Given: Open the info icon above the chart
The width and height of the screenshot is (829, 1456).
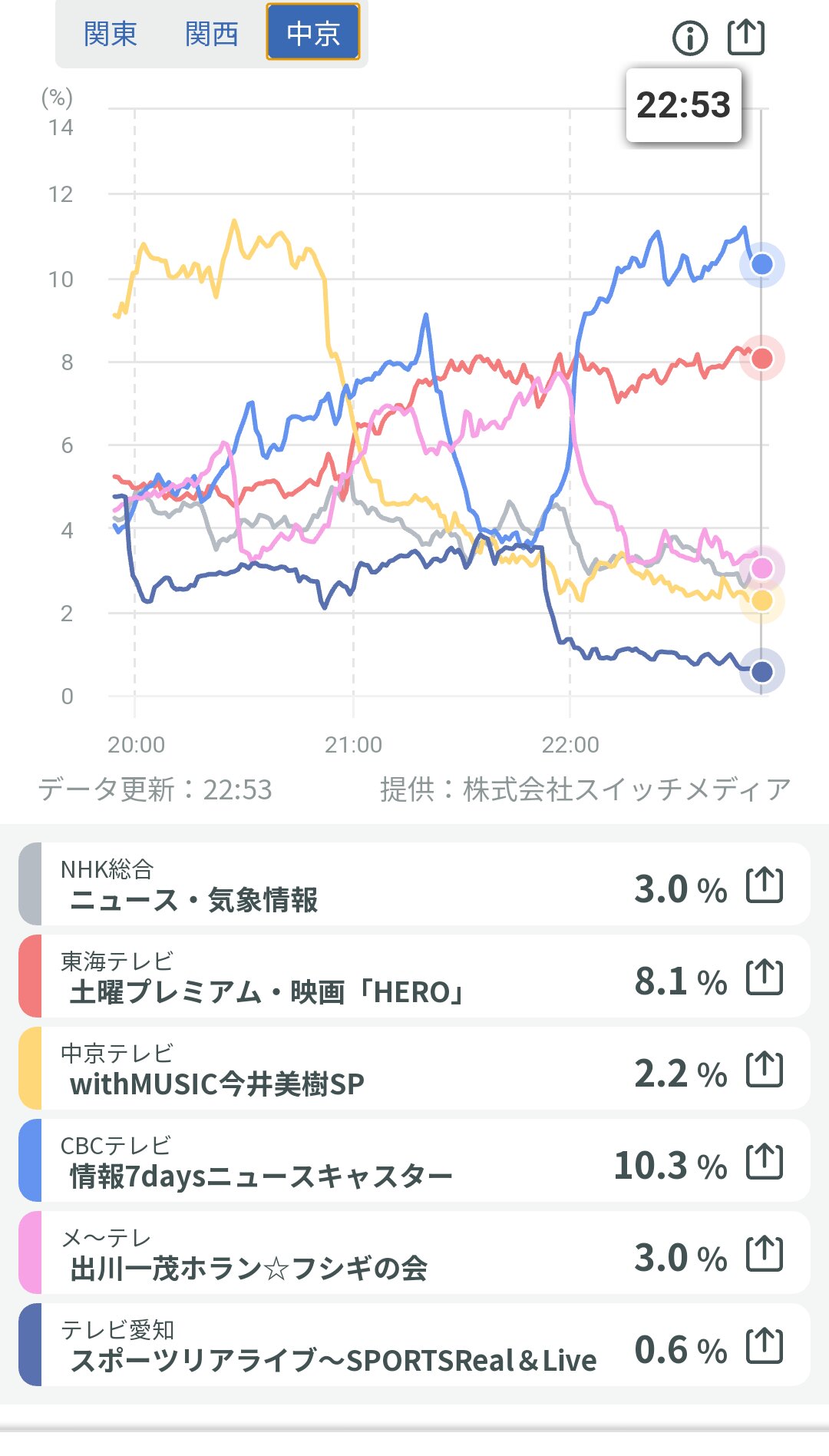Looking at the screenshot, I should click(x=689, y=38).
